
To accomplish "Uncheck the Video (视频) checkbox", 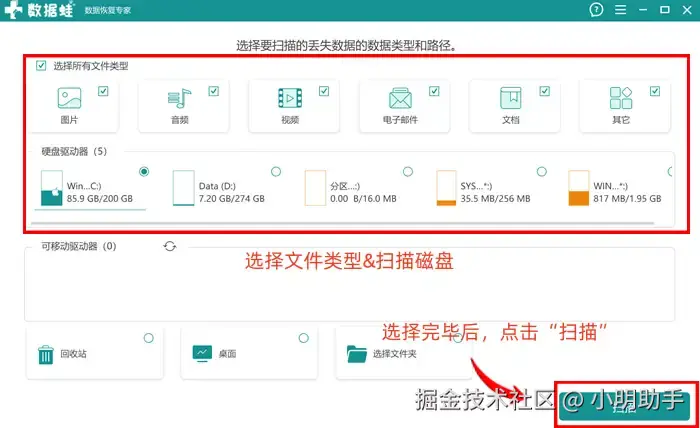I will tap(324, 91).
